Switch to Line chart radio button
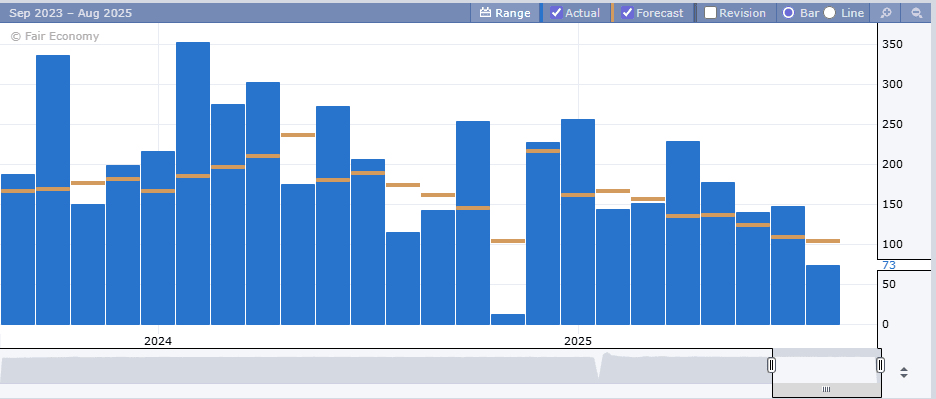Viewport: 936px width, 399px height. click(x=829, y=13)
